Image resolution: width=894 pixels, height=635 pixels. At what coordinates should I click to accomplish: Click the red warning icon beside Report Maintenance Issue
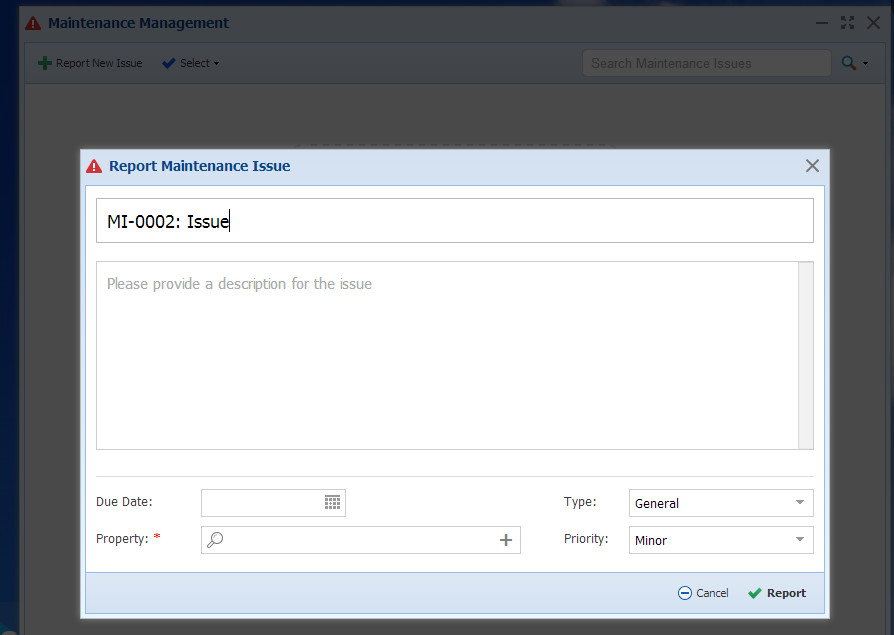[x=94, y=166]
